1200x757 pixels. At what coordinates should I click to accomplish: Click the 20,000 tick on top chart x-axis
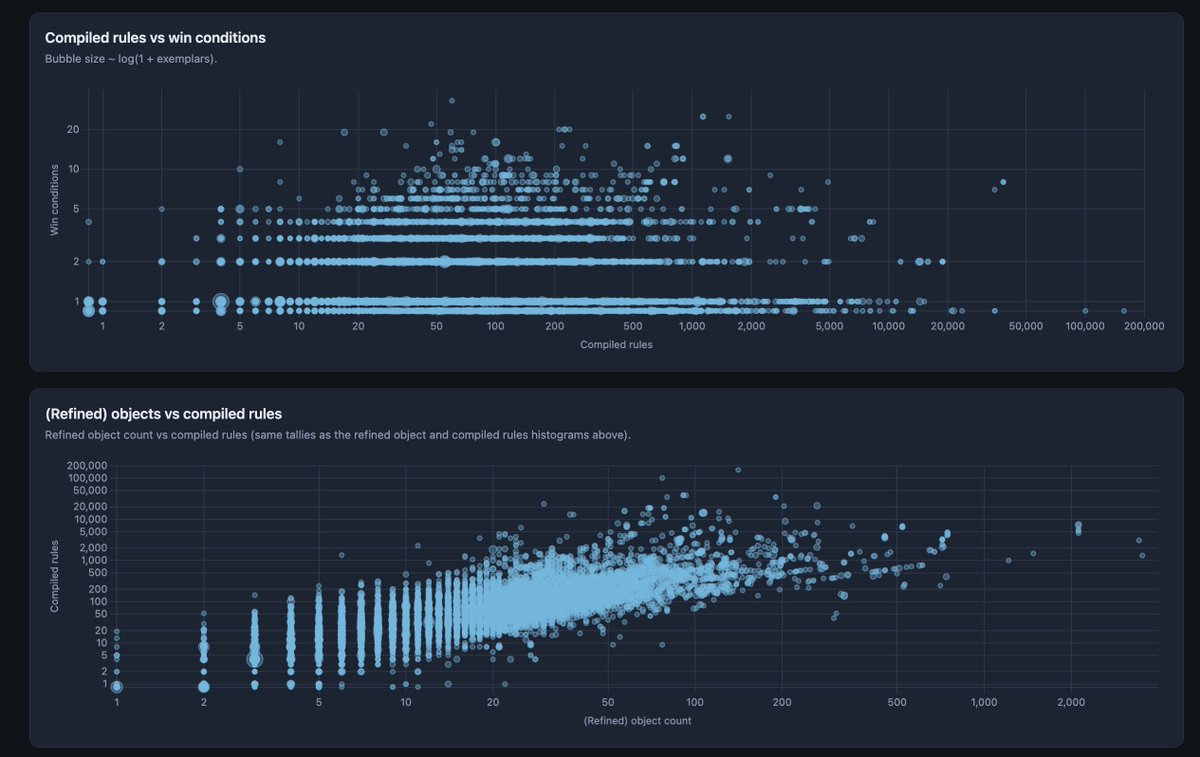click(947, 326)
